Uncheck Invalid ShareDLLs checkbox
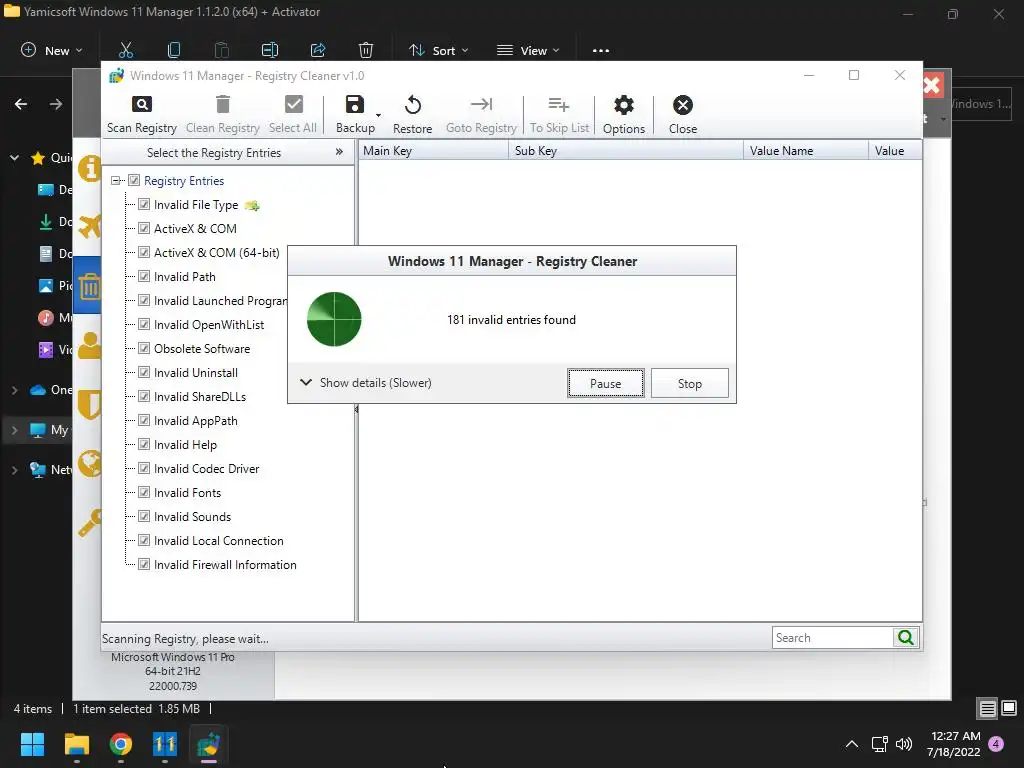 pyautogui.click(x=144, y=396)
